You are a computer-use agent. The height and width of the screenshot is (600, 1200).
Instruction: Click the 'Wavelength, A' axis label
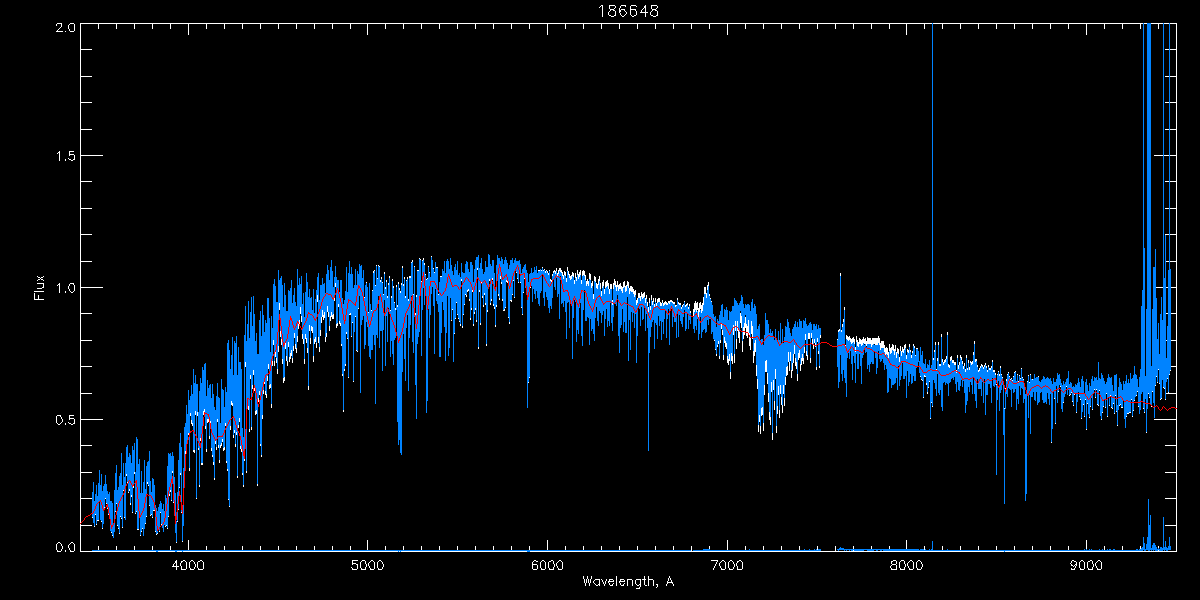coord(628,582)
